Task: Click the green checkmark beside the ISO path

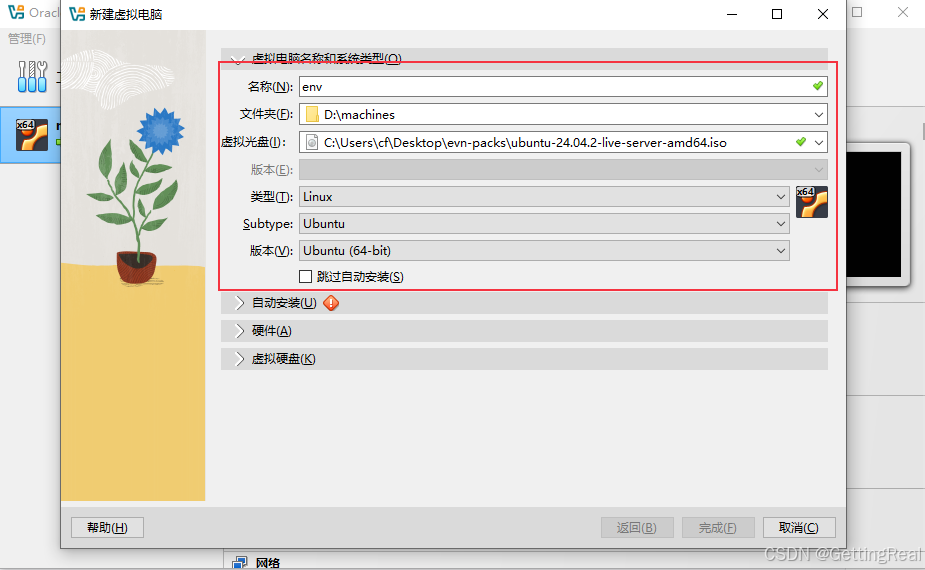Action: 801,142
